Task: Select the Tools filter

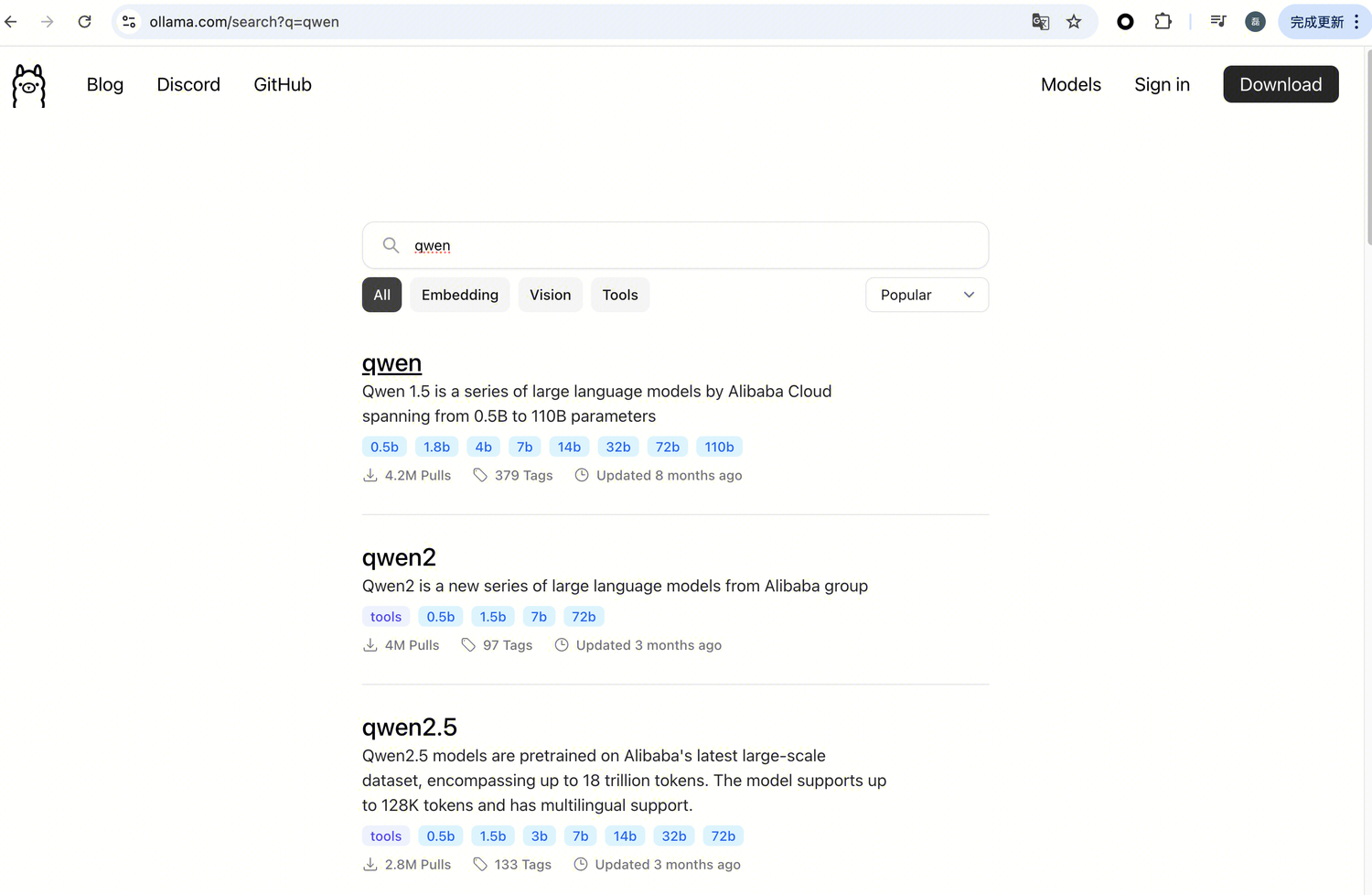Action: coord(620,295)
